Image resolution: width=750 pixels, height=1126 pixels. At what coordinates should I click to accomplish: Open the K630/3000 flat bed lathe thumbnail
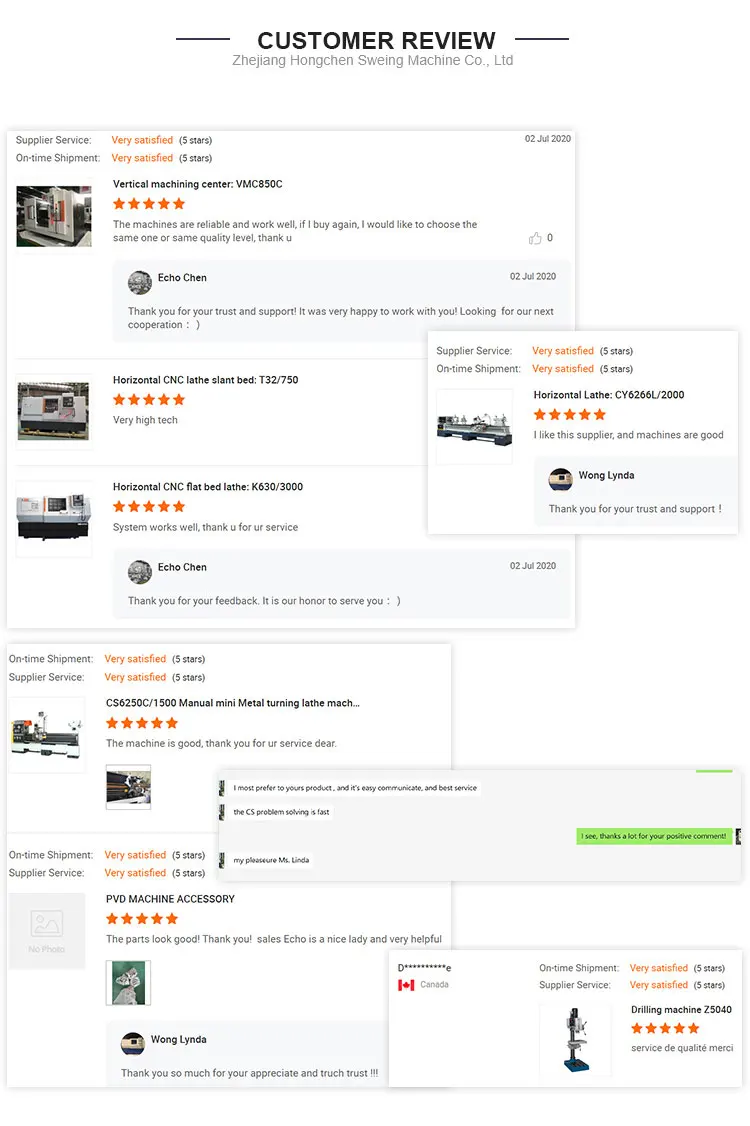point(54,519)
